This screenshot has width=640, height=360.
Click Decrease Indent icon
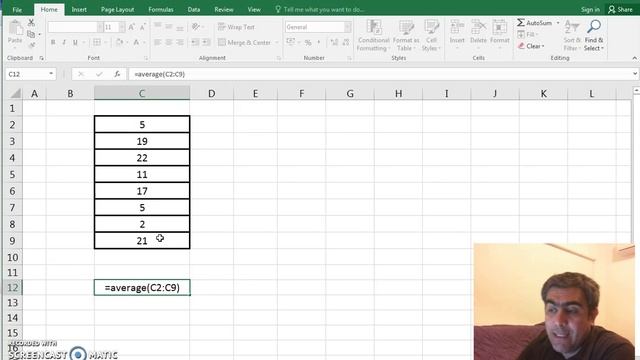point(195,42)
